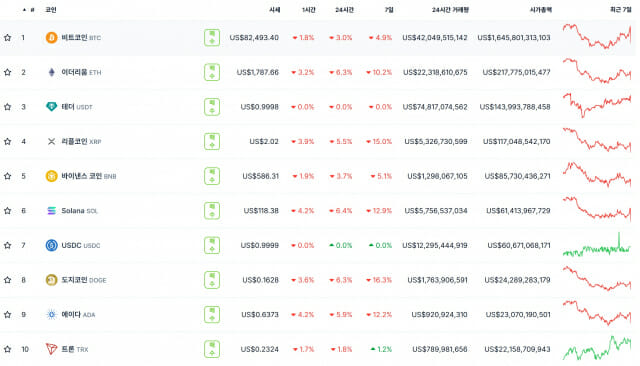
Task: Toggle favorite star for Bitcoin row
Action: tap(7, 38)
